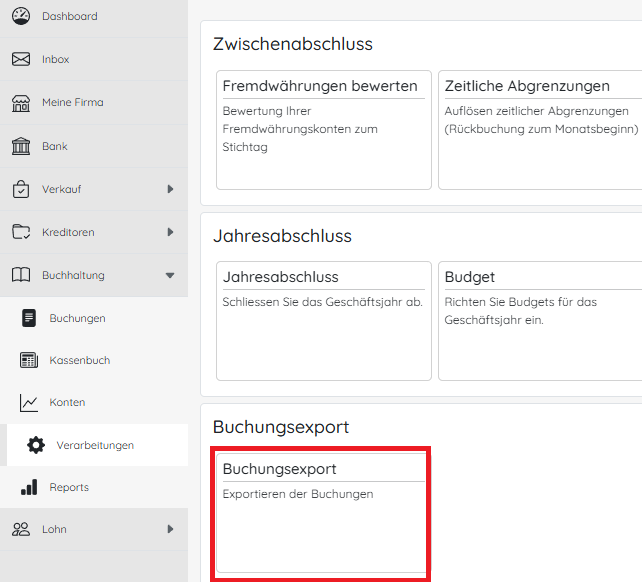
Task: Expand the Lohn submenu arrow
Action: tap(170, 529)
